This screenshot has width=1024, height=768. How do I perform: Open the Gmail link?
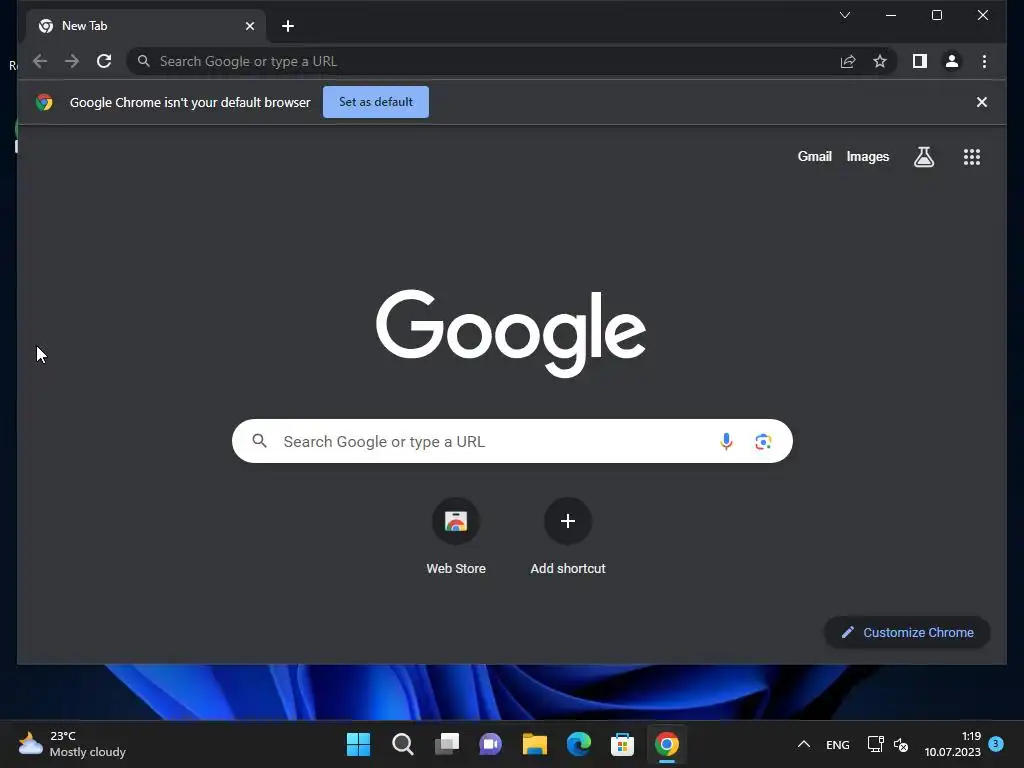coord(814,157)
